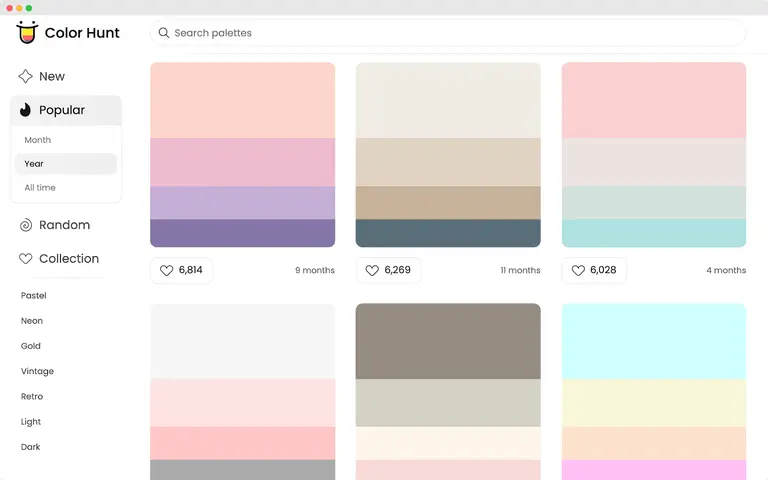768x480 pixels.
Task: Select off-white swatch in 6,269 palette
Action: 448,100
